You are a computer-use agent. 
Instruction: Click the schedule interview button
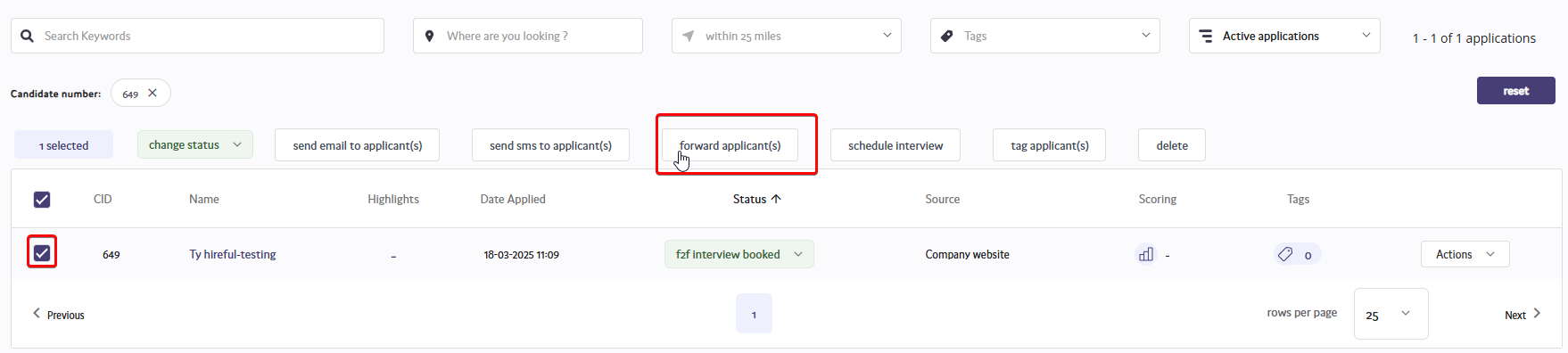coord(895,145)
